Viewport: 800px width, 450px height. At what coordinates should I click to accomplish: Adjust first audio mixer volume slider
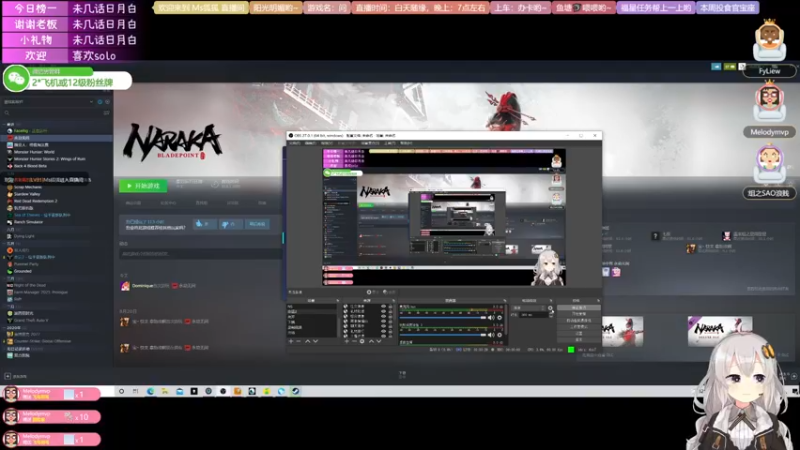coord(442,317)
